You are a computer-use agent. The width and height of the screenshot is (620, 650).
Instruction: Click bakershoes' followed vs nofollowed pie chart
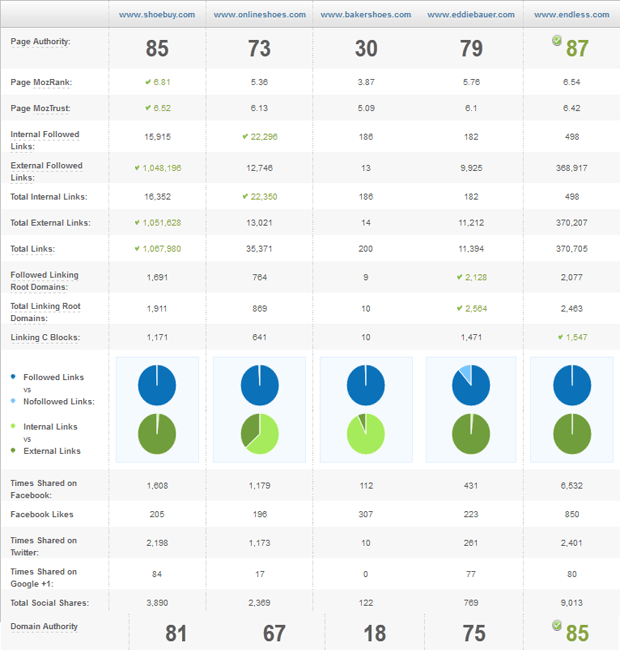click(x=366, y=385)
